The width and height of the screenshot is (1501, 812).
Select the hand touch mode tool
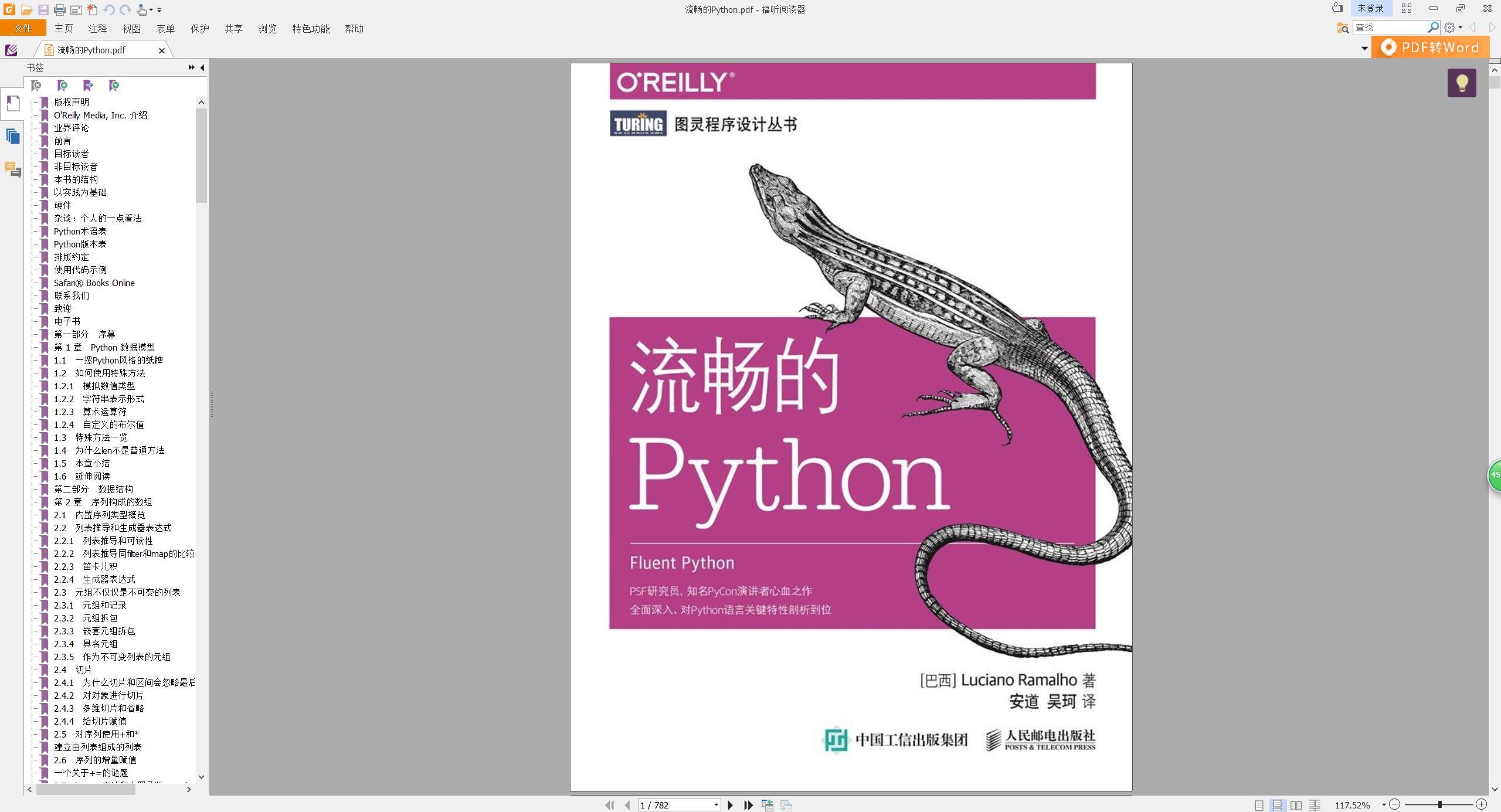[x=141, y=9]
